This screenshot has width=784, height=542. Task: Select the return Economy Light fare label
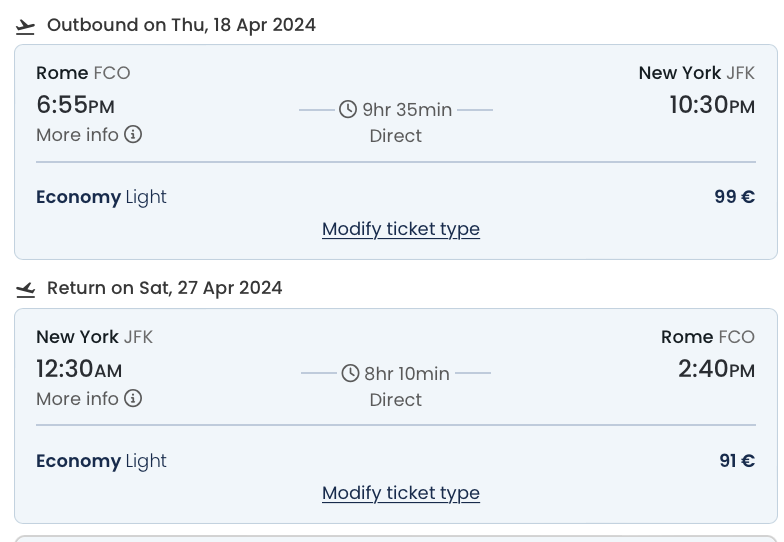[101, 461]
